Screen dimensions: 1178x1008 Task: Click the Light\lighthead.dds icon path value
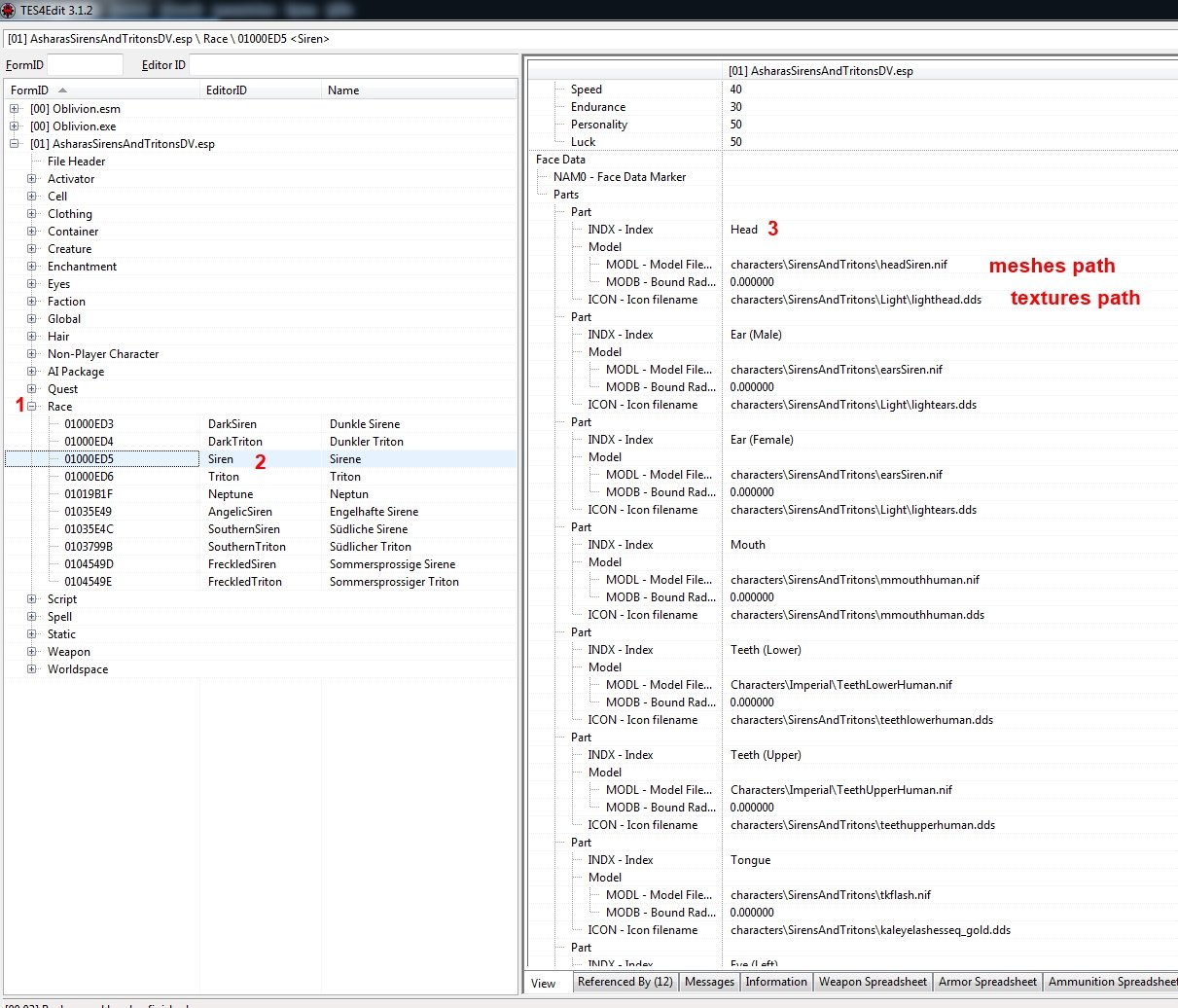[856, 300]
